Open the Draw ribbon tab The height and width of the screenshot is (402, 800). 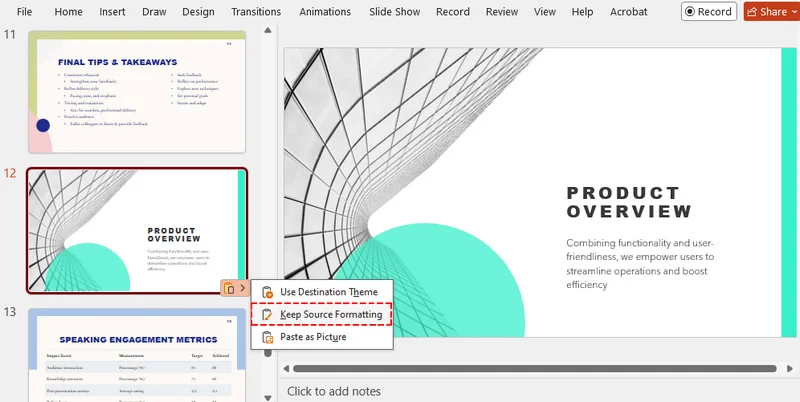tap(154, 11)
